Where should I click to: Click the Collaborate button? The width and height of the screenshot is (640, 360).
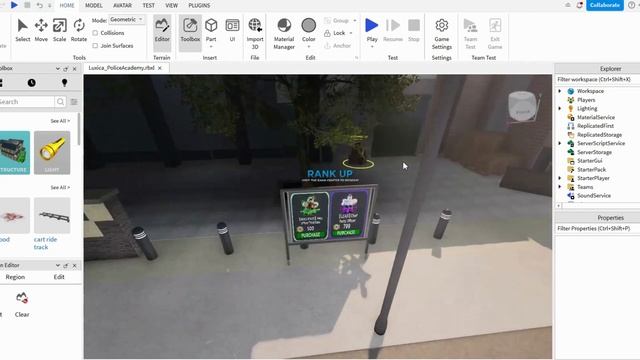coord(604,5)
